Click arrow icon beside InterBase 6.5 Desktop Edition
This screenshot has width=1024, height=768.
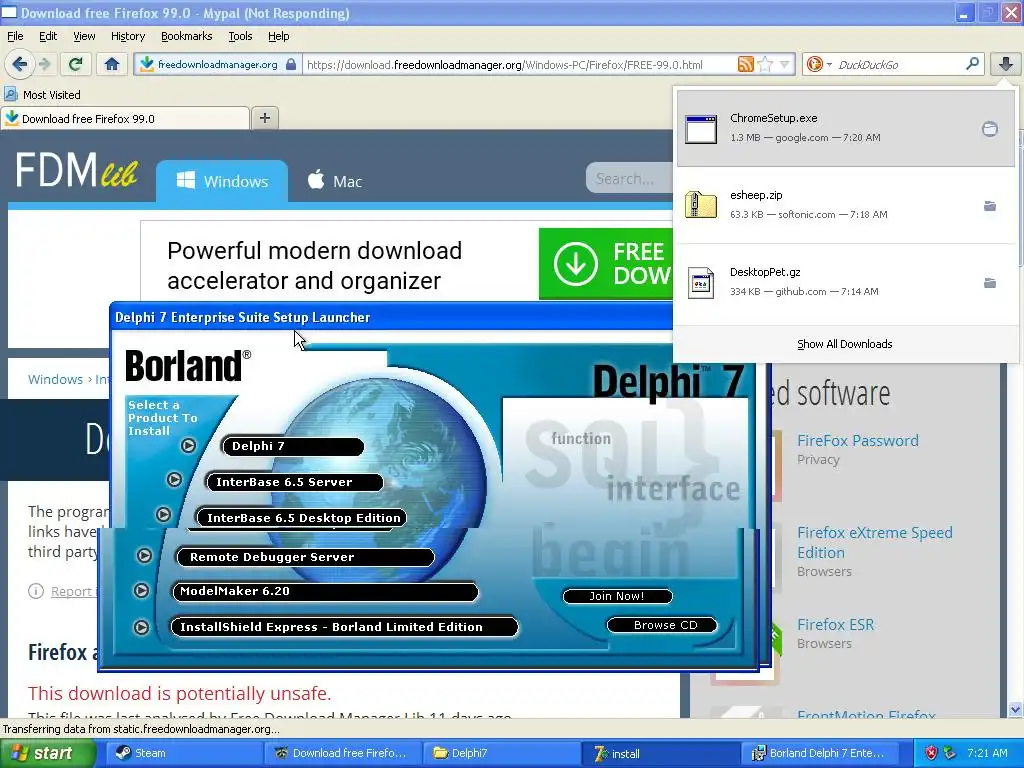coord(163,515)
